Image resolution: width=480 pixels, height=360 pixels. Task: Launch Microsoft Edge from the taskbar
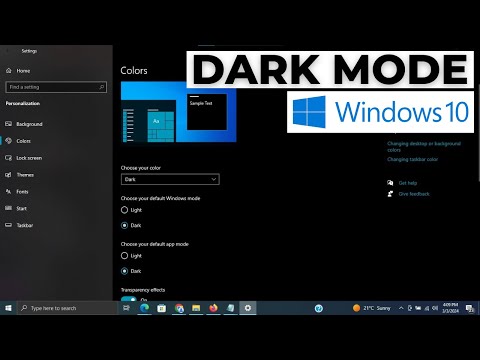[x=144, y=308]
